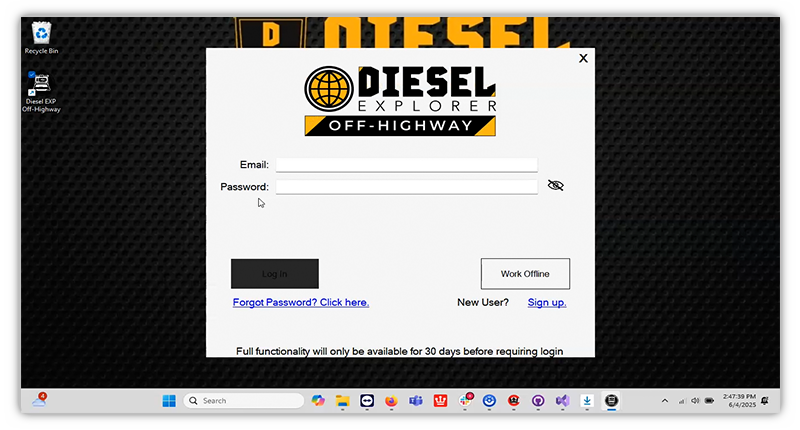
Task: Open the taskbar clock and date
Action: click(738, 401)
